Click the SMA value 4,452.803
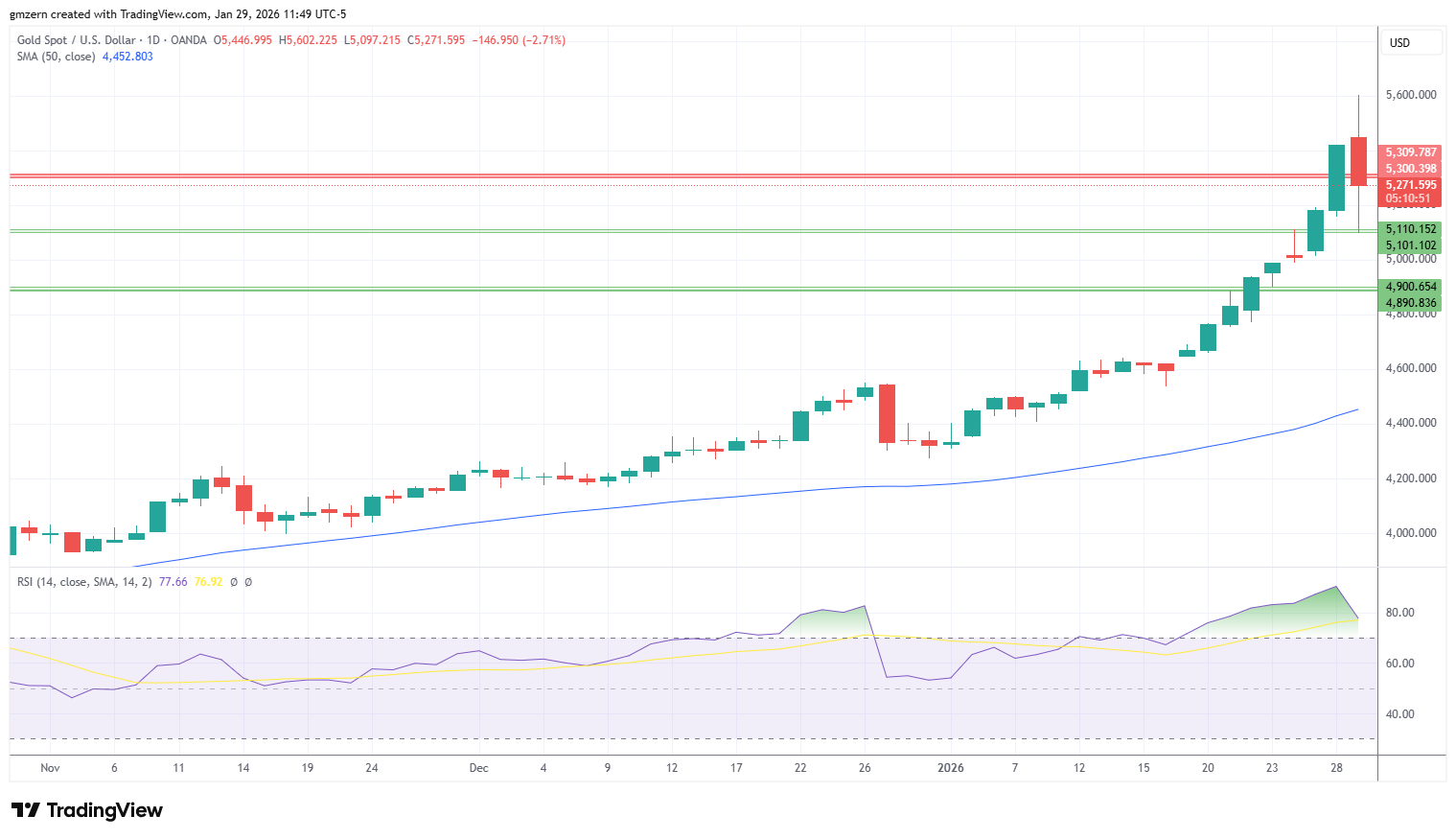The height and width of the screenshot is (839, 1456). [127, 57]
